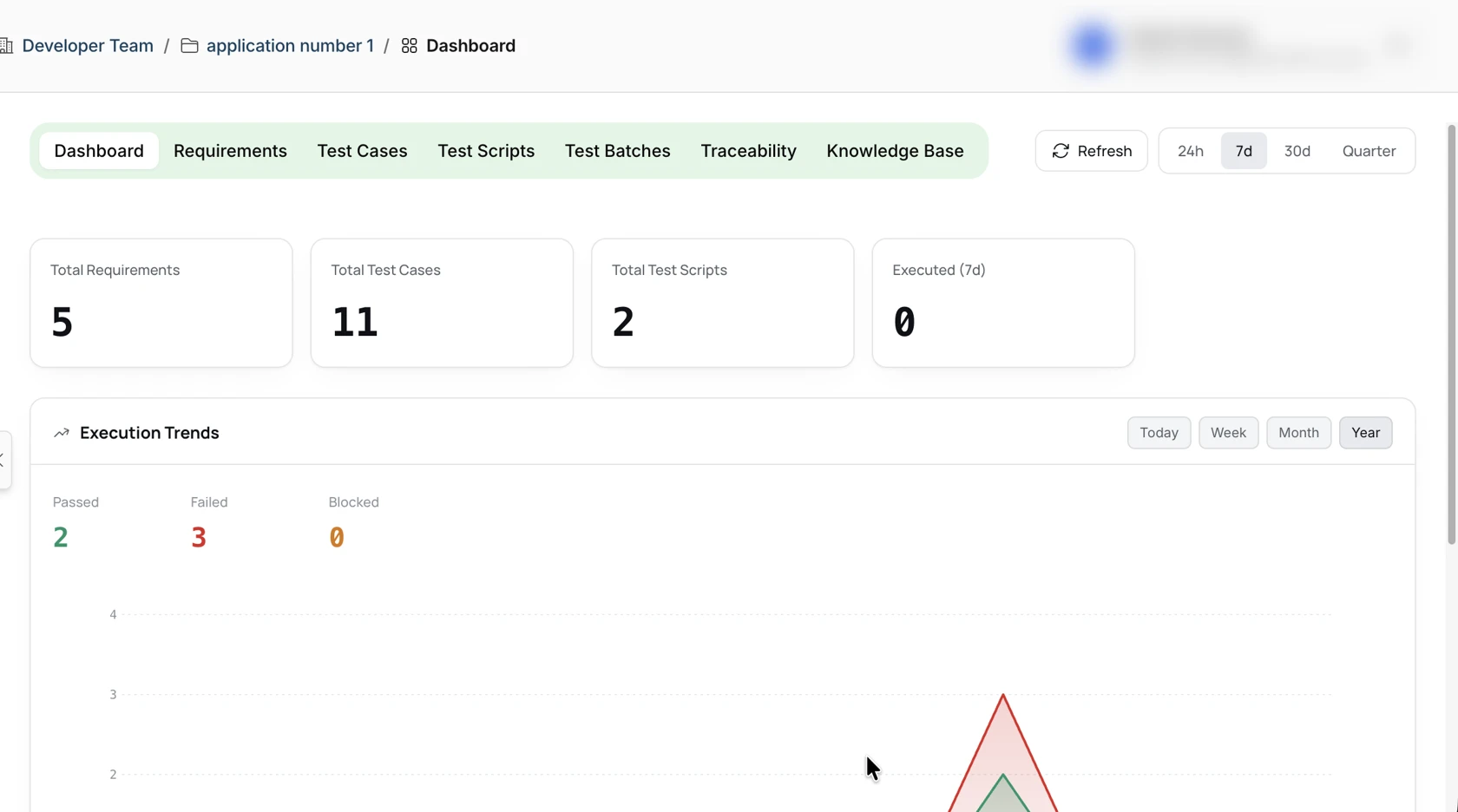Click the Total Test Scripts card

point(722,303)
